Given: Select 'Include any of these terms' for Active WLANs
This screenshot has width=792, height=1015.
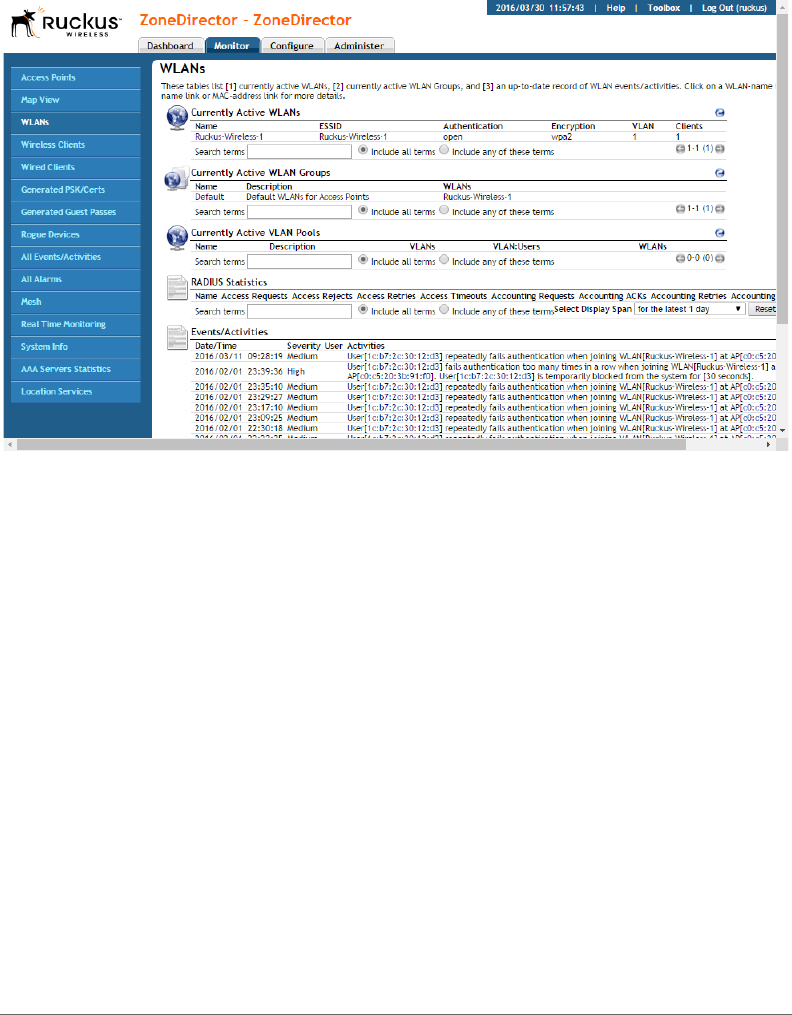Looking at the screenshot, I should [444, 150].
